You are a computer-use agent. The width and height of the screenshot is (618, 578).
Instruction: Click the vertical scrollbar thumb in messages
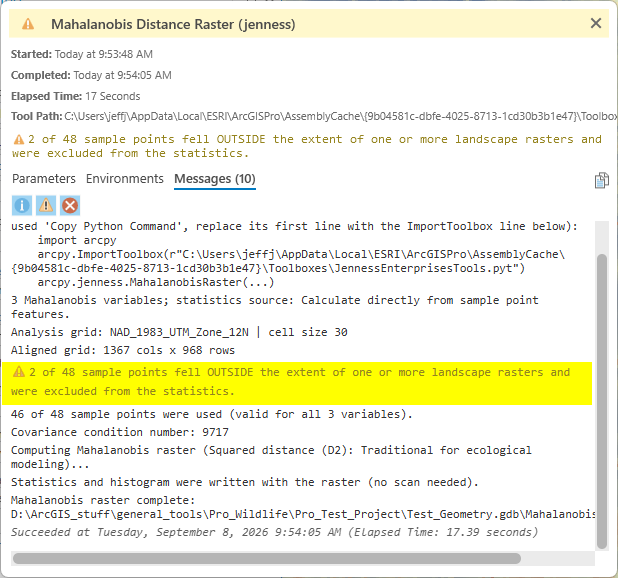pyautogui.click(x=601, y=401)
